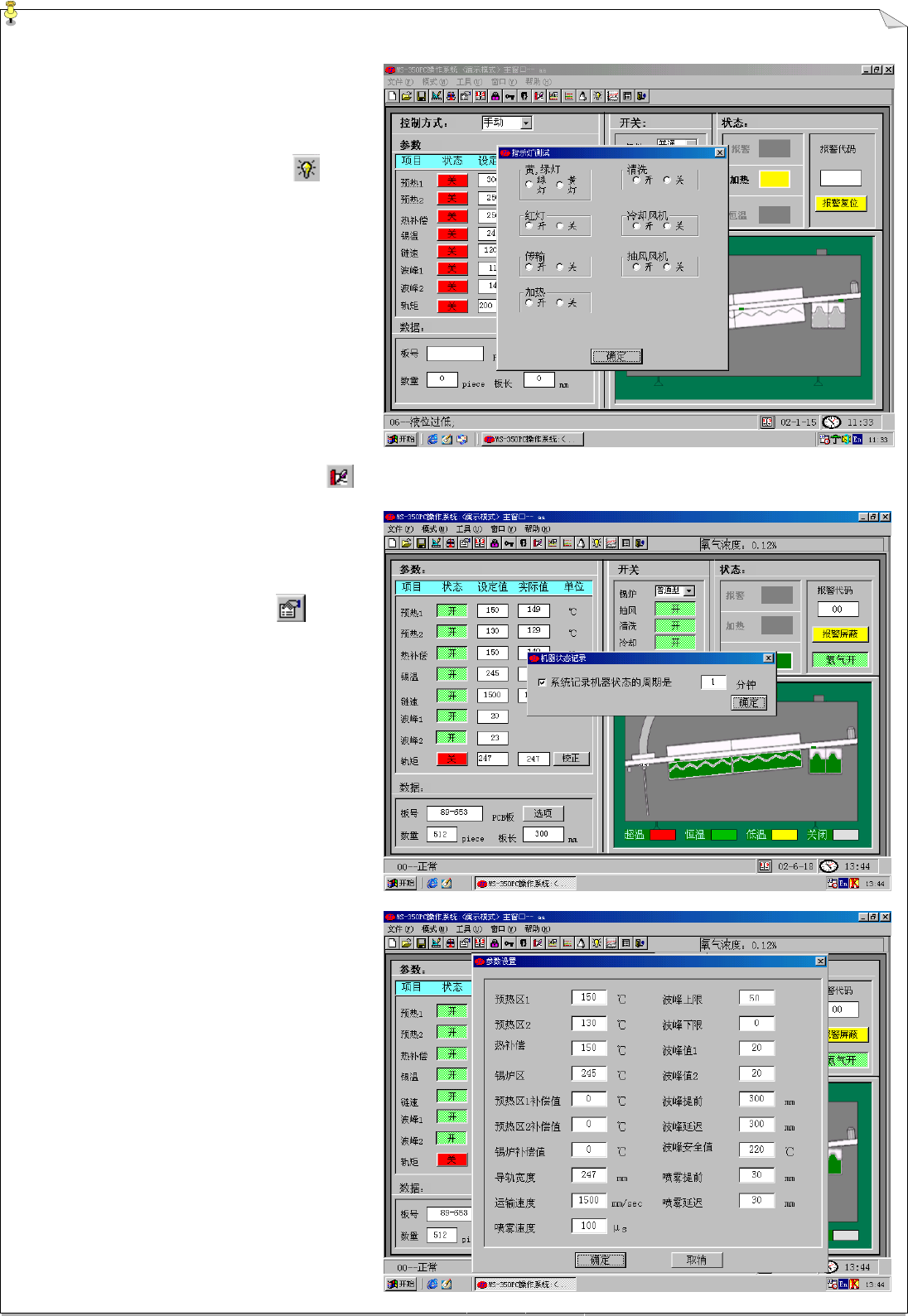Click parameter settings icon in 参数设置 window toolbar

coord(465,943)
